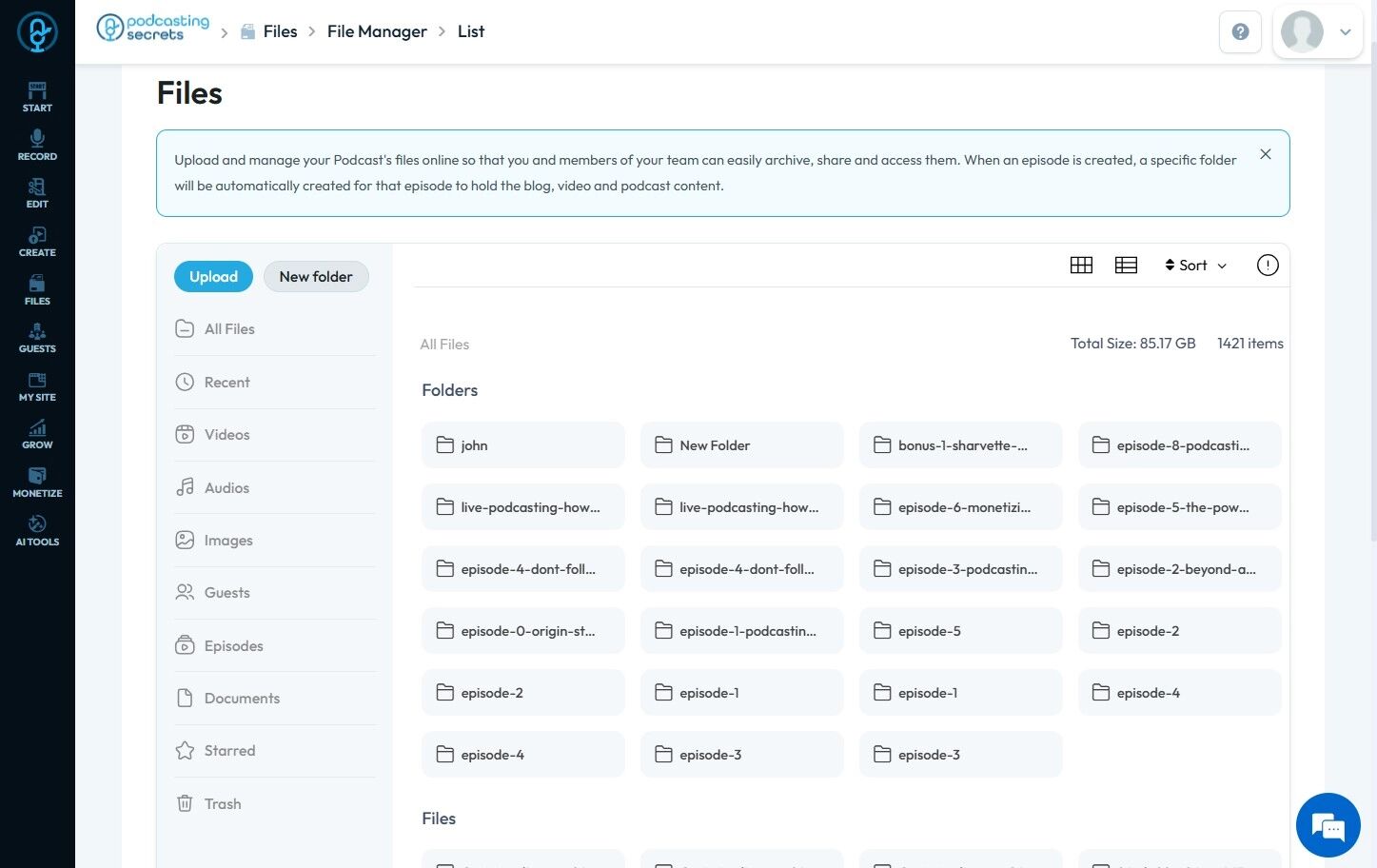
Task: Open the episode-1-podcastin... folder
Action: point(742,631)
